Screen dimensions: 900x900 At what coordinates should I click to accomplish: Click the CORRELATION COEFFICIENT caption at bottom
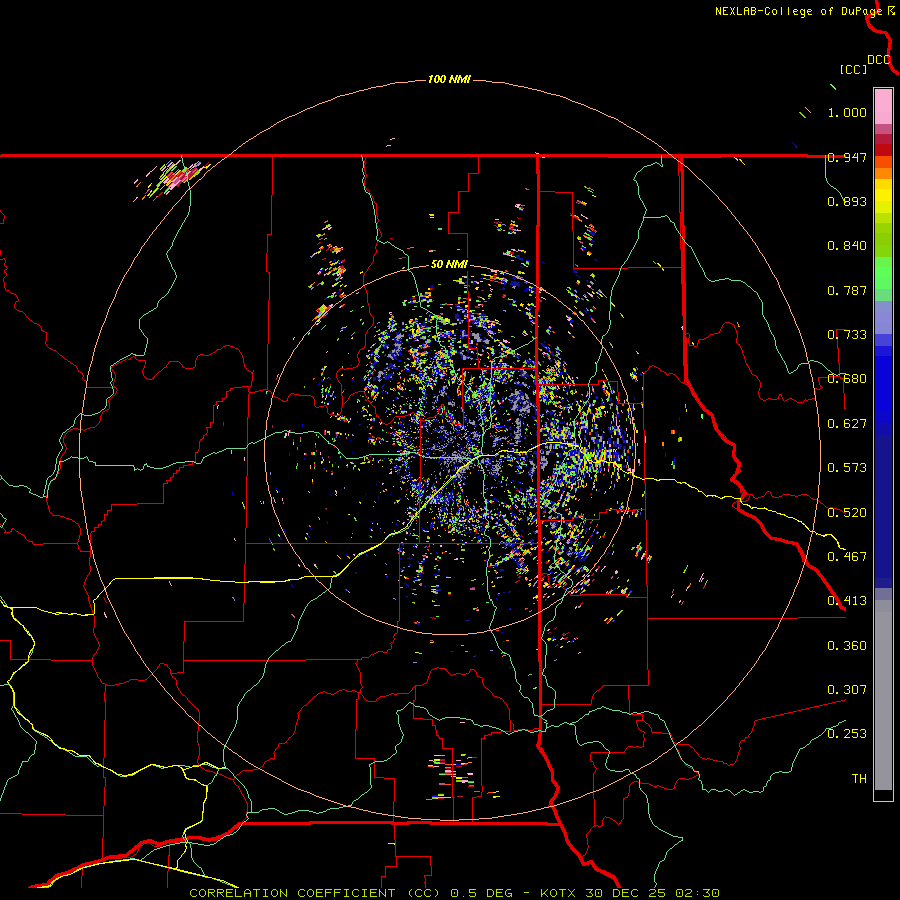(454, 893)
